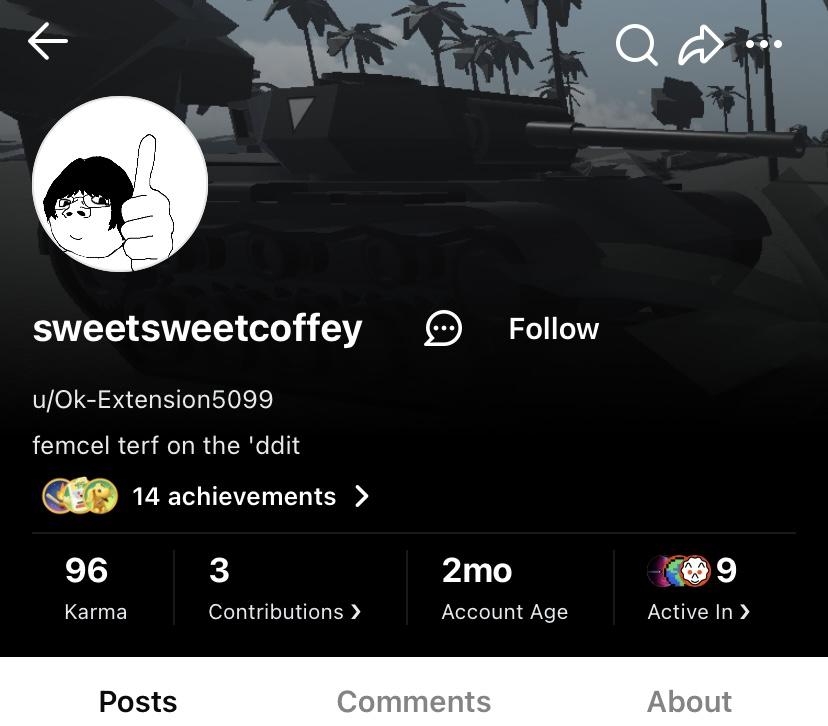The height and width of the screenshot is (726, 828).
Task: Switch to the Comments tab
Action: pos(413,701)
